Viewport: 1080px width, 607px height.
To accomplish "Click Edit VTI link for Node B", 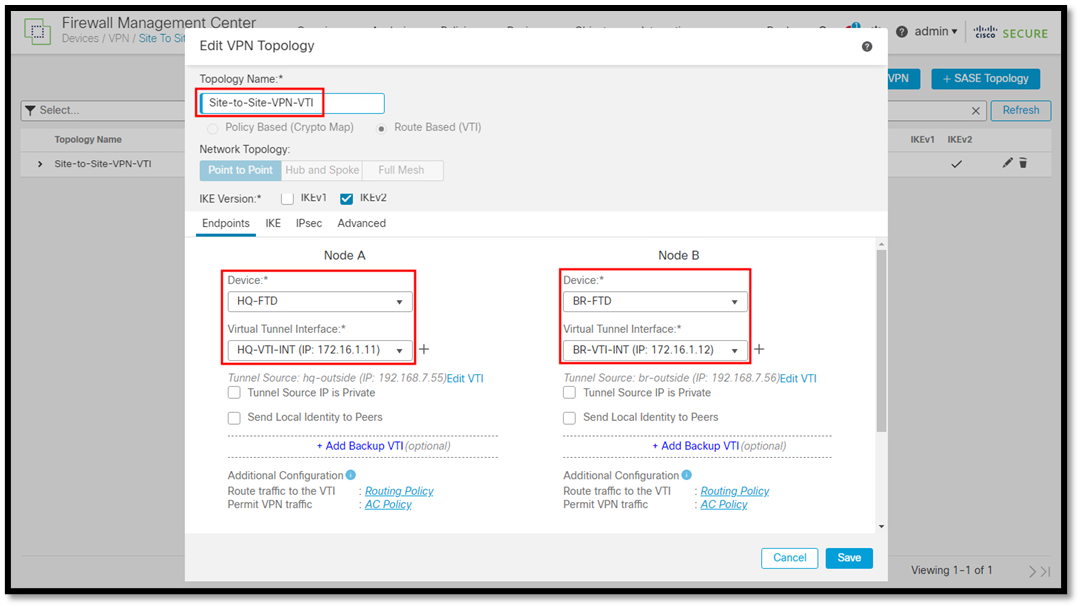I will point(798,378).
